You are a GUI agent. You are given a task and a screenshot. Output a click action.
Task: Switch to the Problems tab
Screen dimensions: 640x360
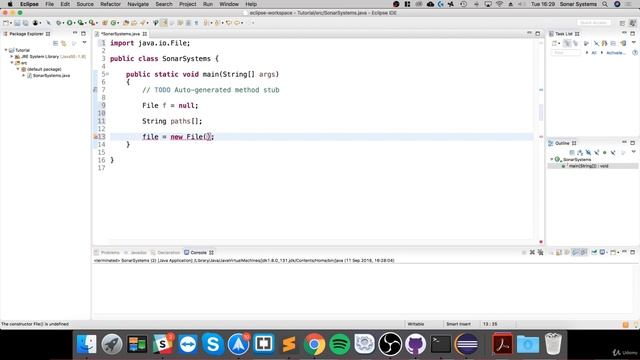[107, 253]
